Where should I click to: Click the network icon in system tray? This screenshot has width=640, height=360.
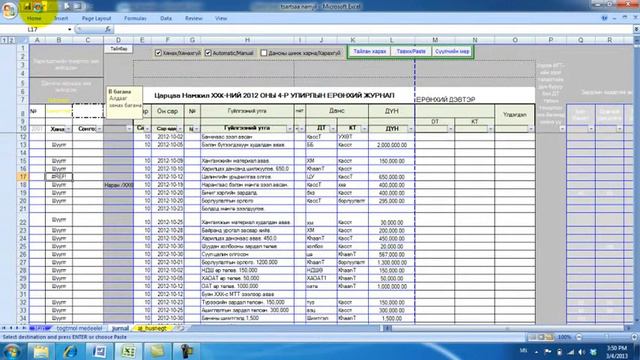571,352
